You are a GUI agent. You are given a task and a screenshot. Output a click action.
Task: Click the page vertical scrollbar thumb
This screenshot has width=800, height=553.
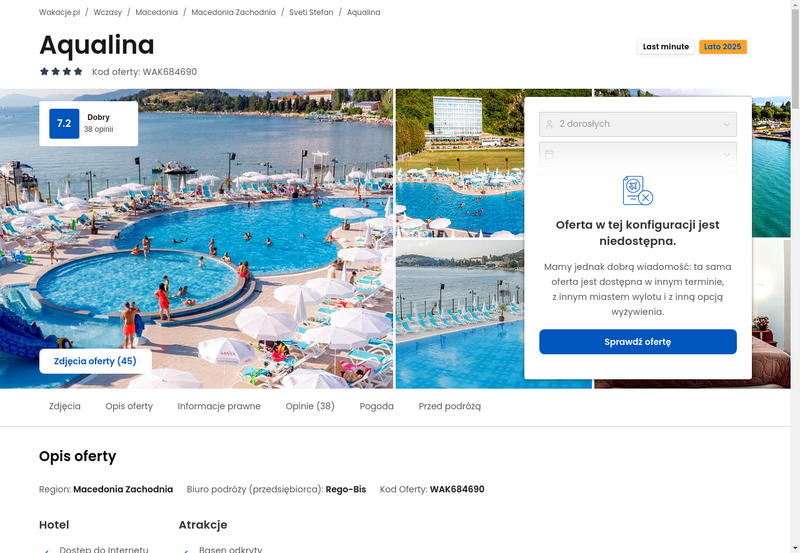click(x=795, y=56)
